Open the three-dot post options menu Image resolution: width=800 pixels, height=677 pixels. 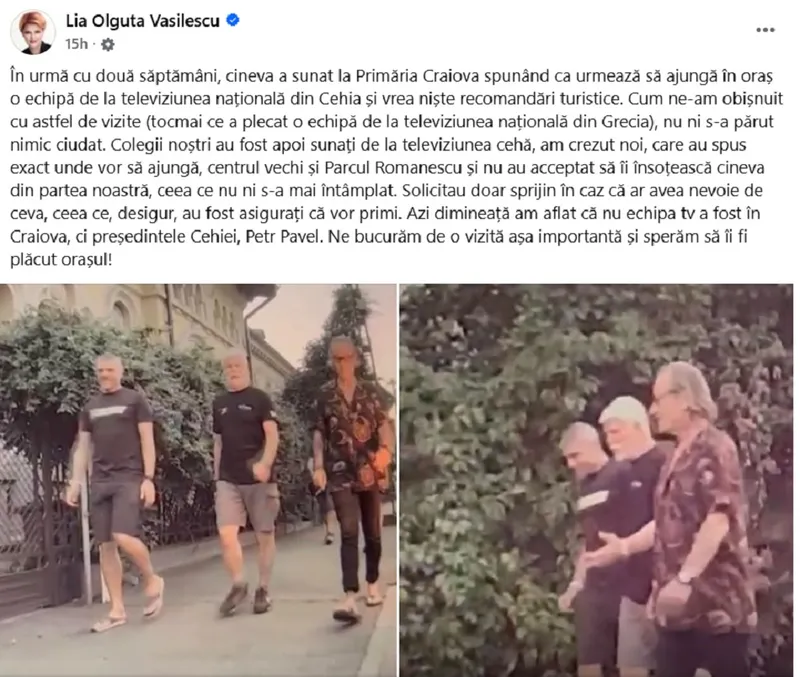(765, 30)
